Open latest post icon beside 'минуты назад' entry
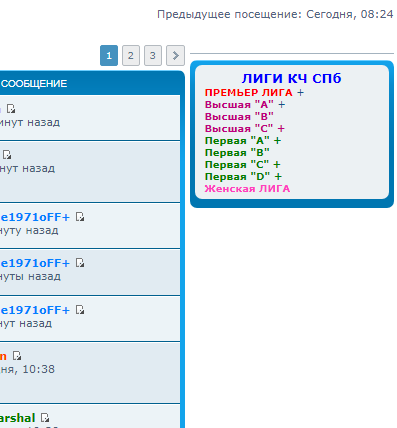The image size is (397, 428). pos(80,263)
